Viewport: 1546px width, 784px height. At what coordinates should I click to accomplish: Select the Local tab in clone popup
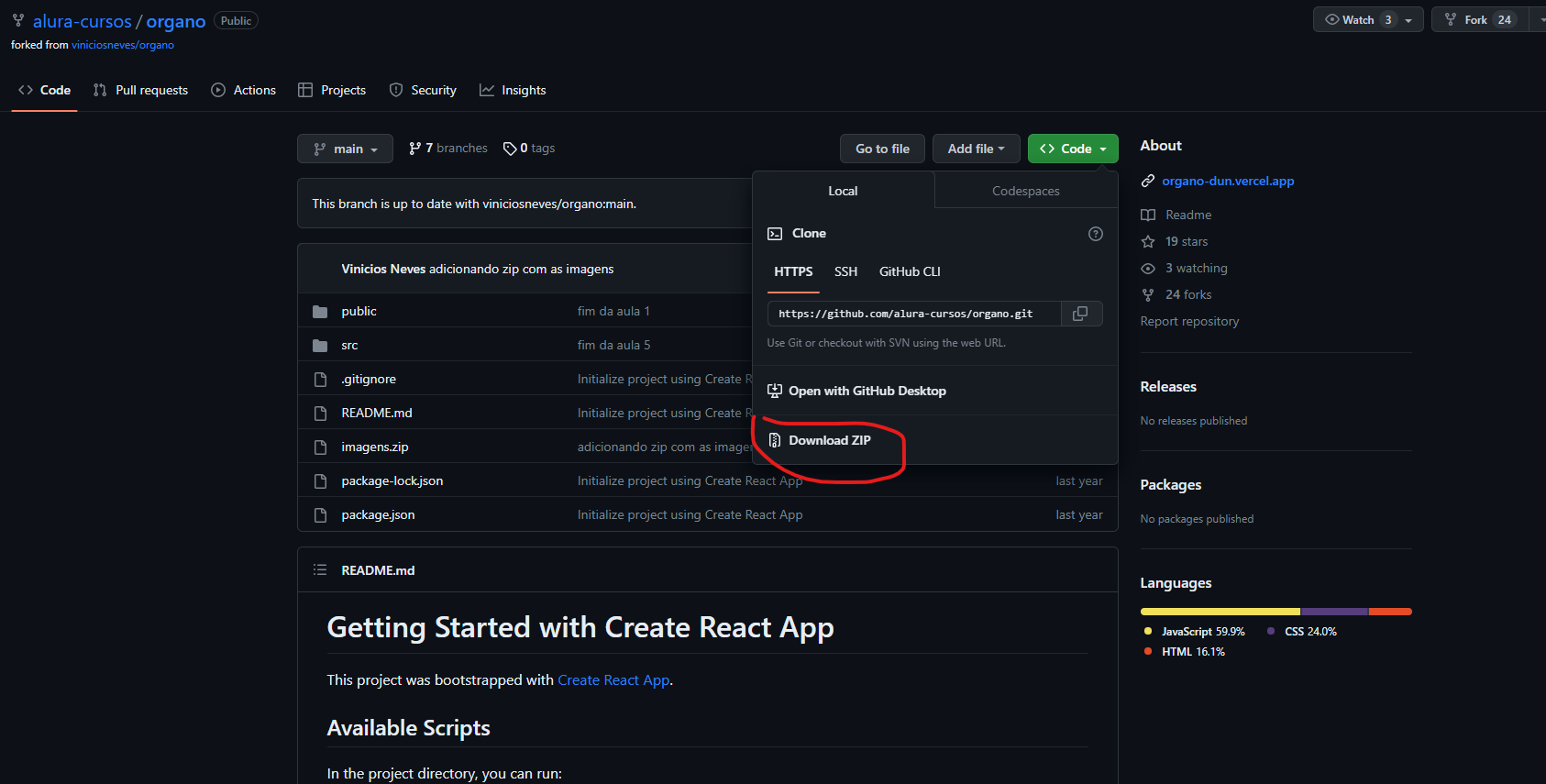[843, 191]
